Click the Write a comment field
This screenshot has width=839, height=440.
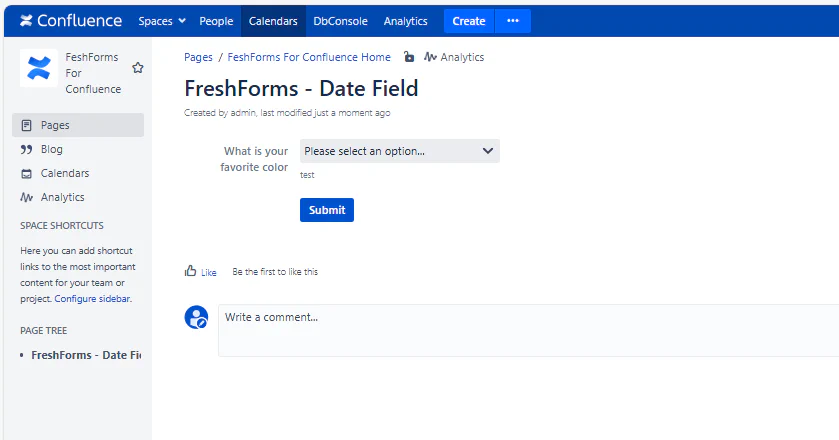coord(528,330)
